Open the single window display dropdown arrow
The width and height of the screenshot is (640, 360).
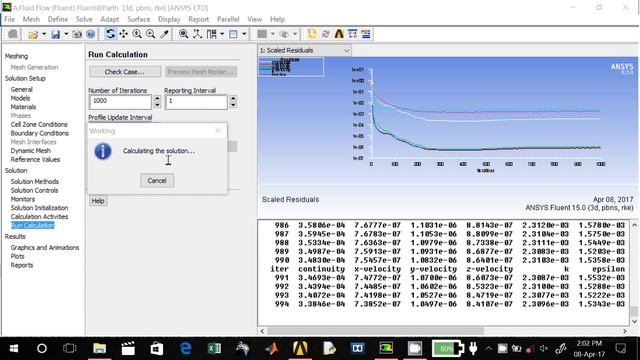244,34
